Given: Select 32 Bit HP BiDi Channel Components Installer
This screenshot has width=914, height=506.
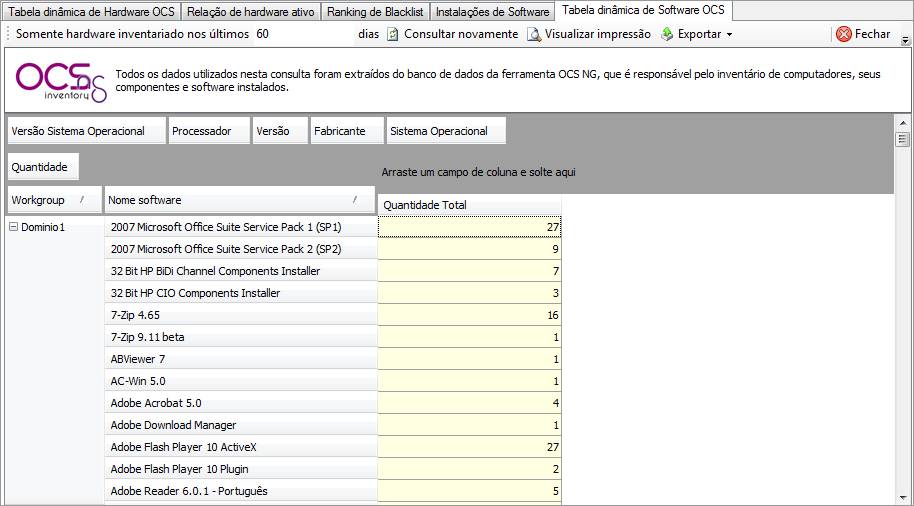Looking at the screenshot, I should tap(241, 271).
